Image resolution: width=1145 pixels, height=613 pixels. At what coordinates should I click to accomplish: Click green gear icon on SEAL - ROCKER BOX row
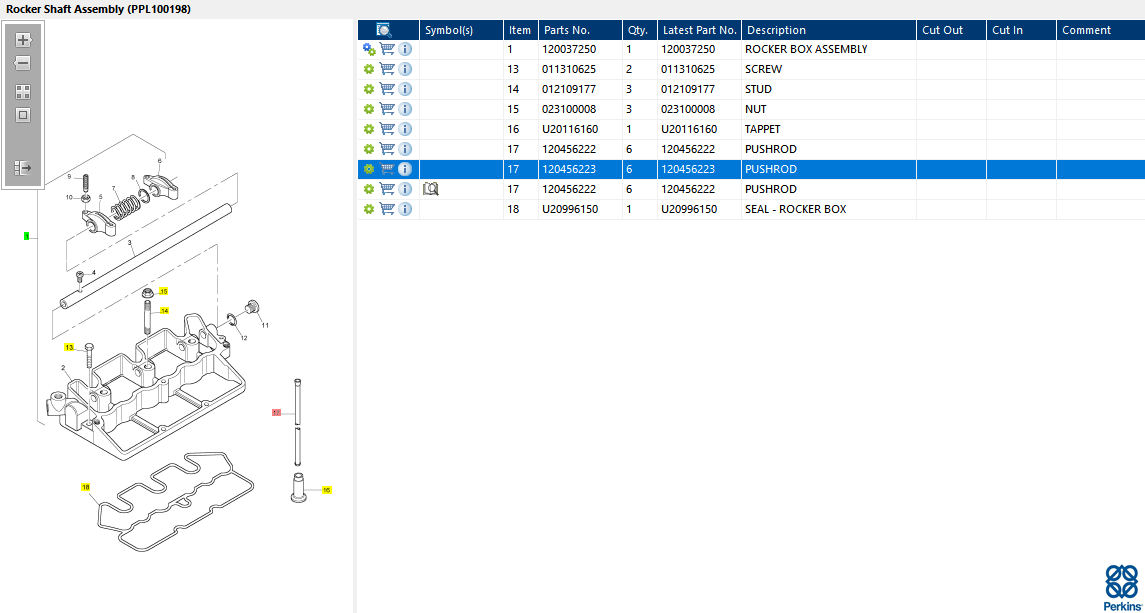click(x=369, y=209)
